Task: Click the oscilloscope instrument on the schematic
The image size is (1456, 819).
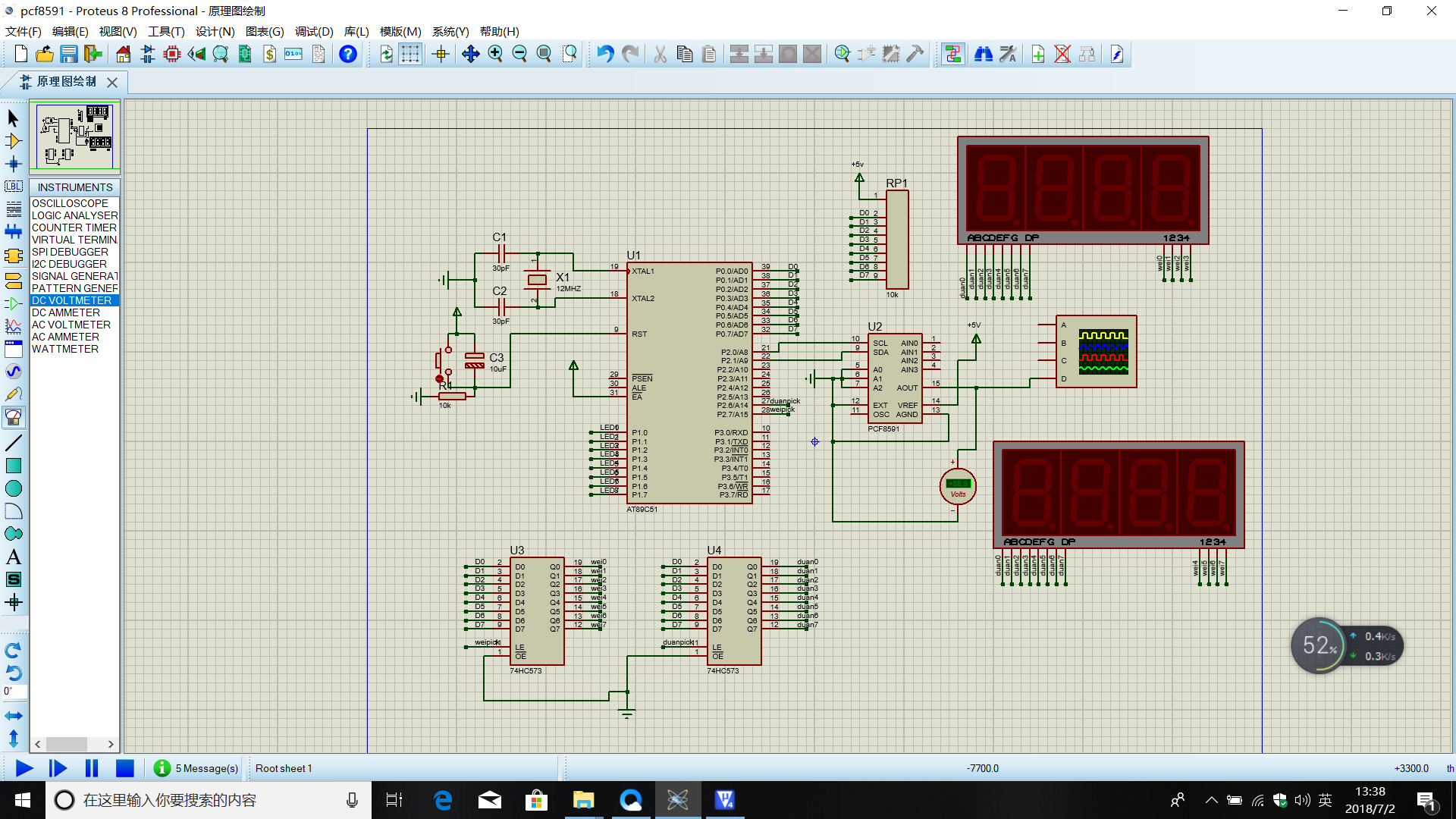Action: (x=1095, y=351)
